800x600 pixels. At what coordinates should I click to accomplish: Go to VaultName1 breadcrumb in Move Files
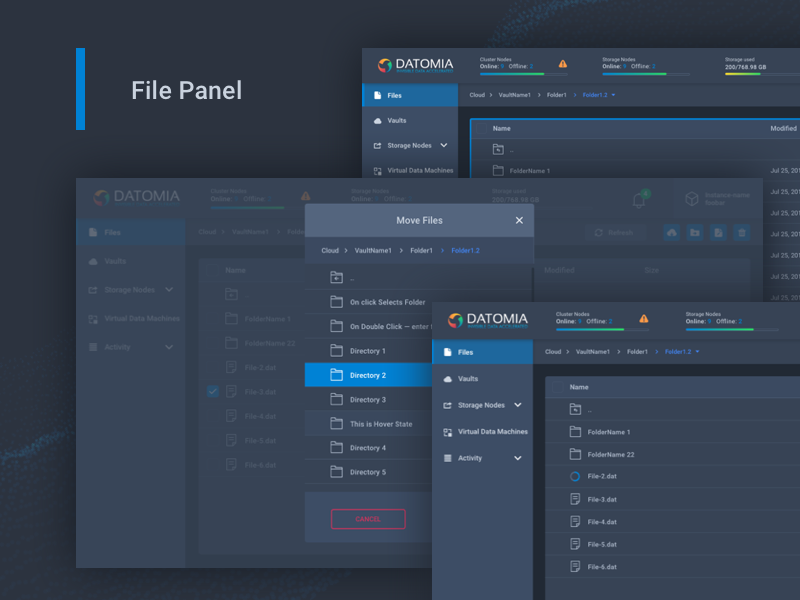373,251
